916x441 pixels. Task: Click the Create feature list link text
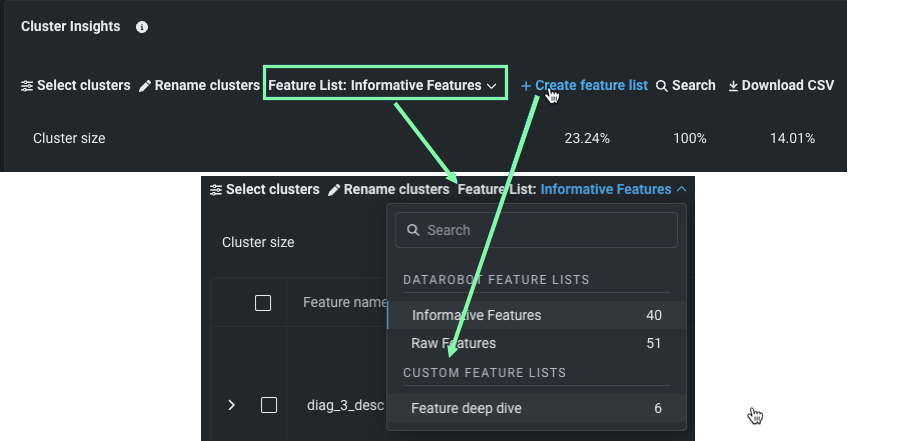(x=591, y=86)
